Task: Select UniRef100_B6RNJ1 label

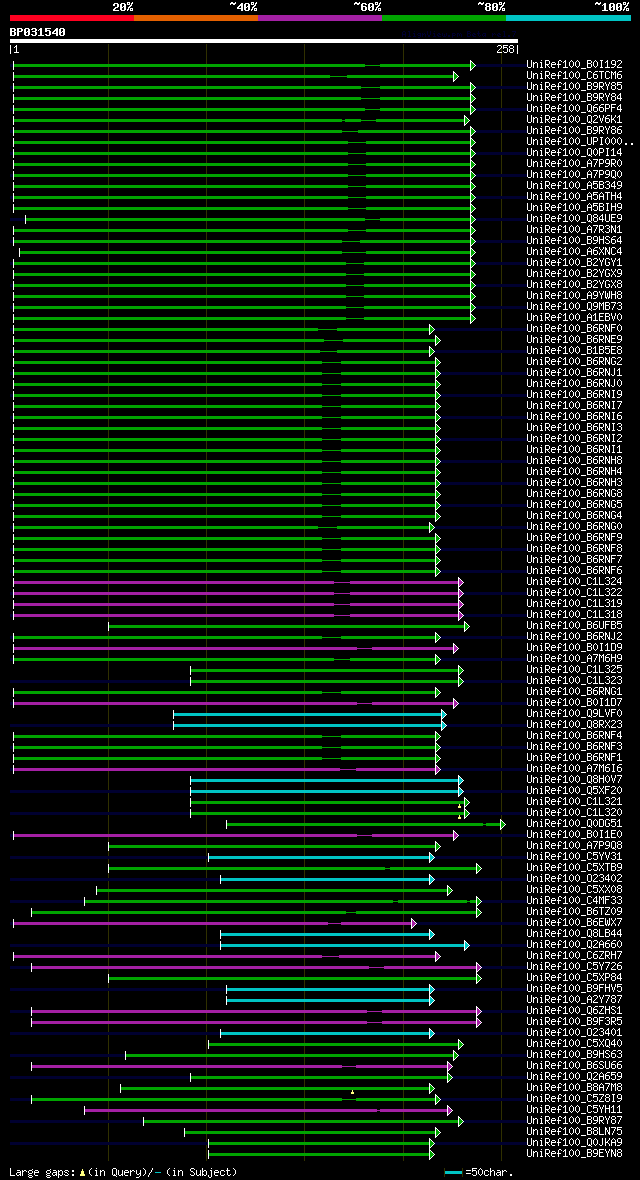Action: coord(574,372)
